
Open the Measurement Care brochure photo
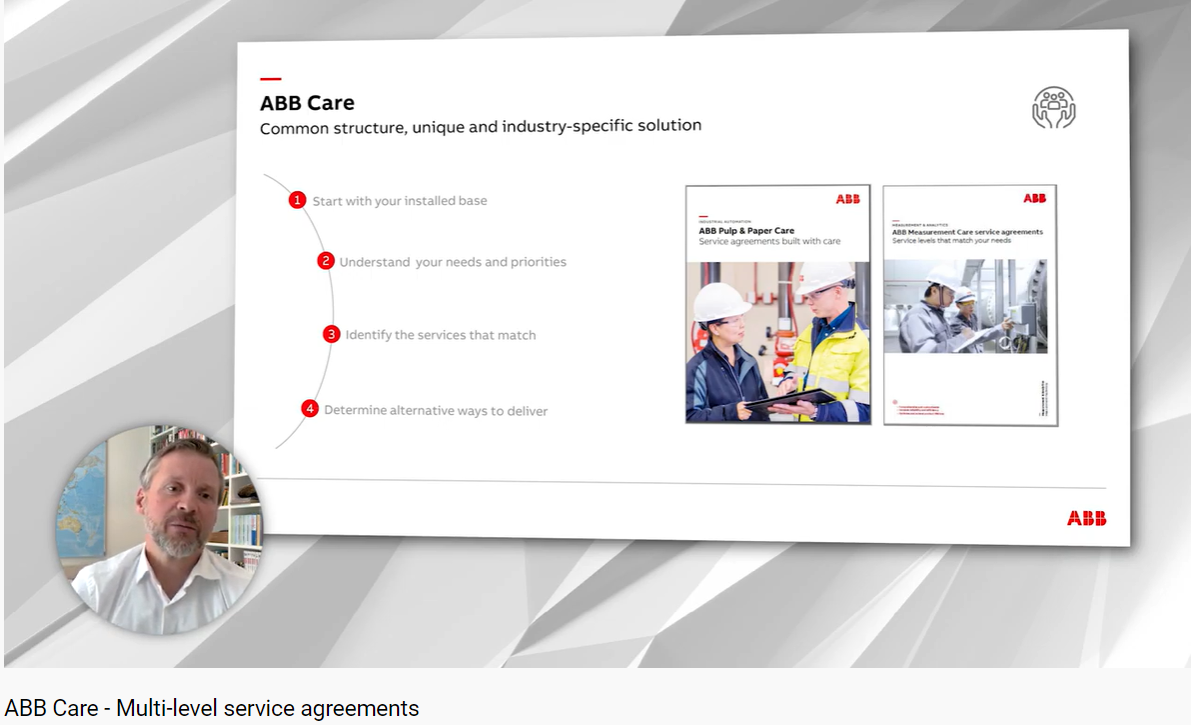click(965, 306)
